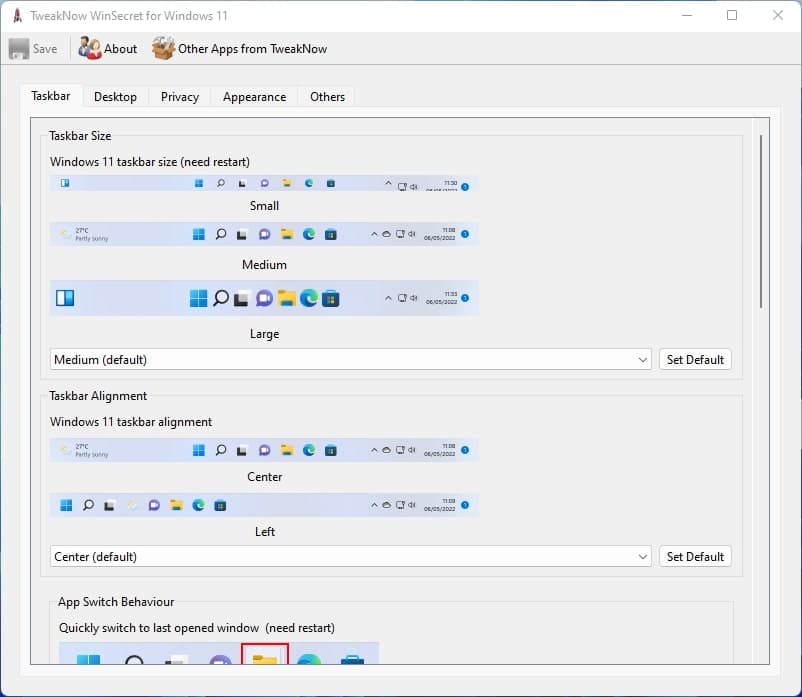Go to the Others tab
Screen dimensions: 802x697
click(x=327, y=97)
